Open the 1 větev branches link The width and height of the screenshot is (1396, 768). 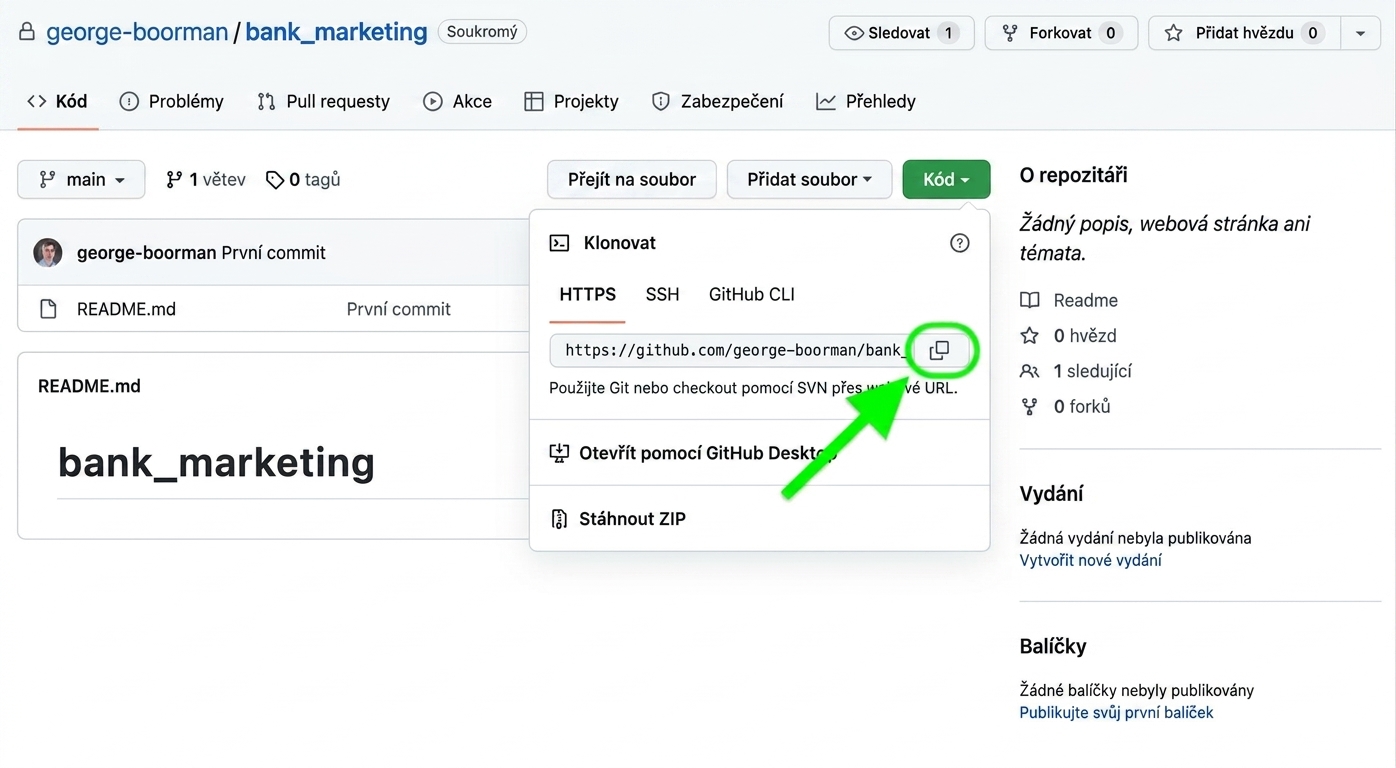click(x=205, y=179)
